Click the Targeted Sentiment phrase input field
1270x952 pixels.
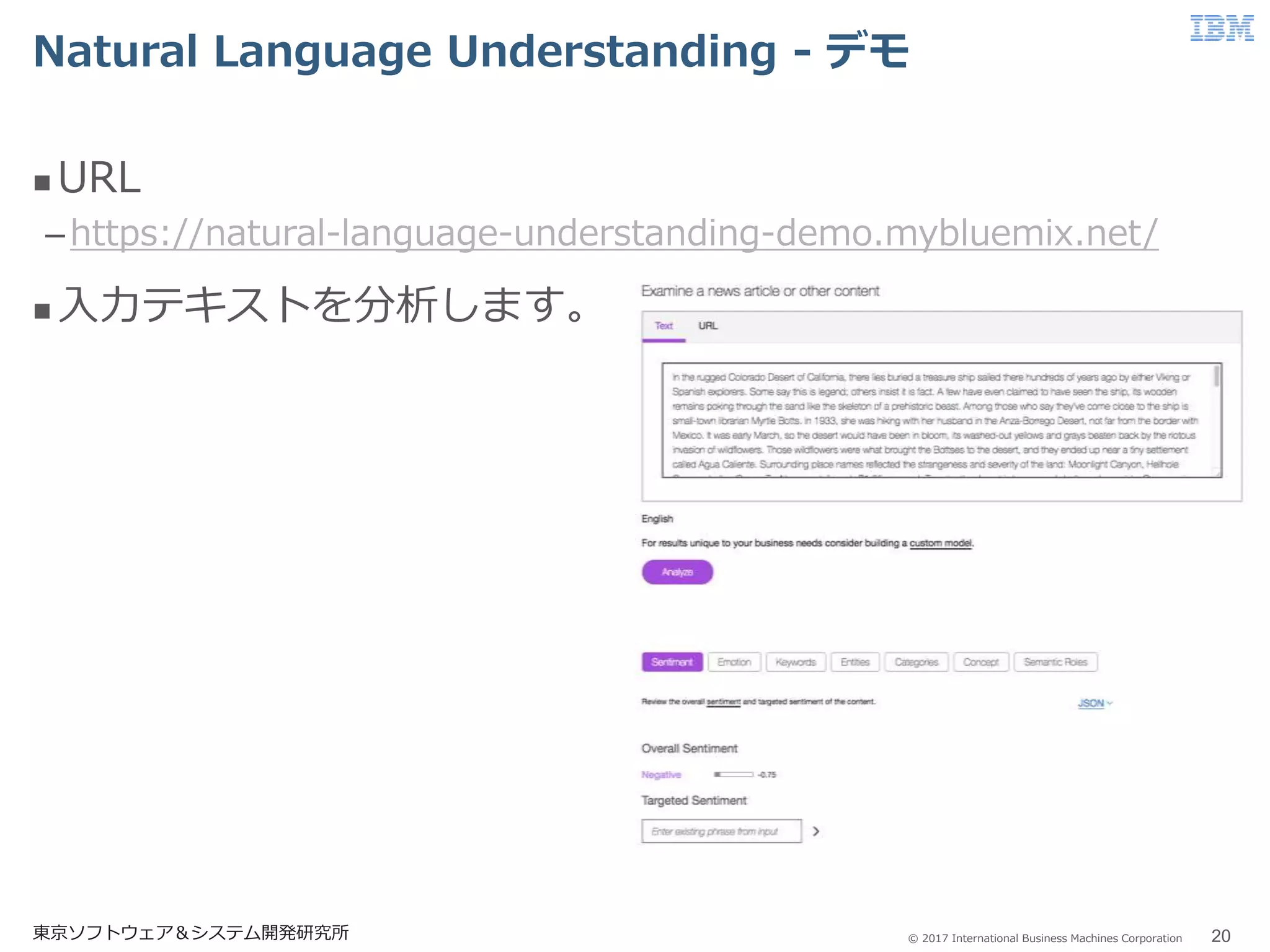click(x=722, y=831)
